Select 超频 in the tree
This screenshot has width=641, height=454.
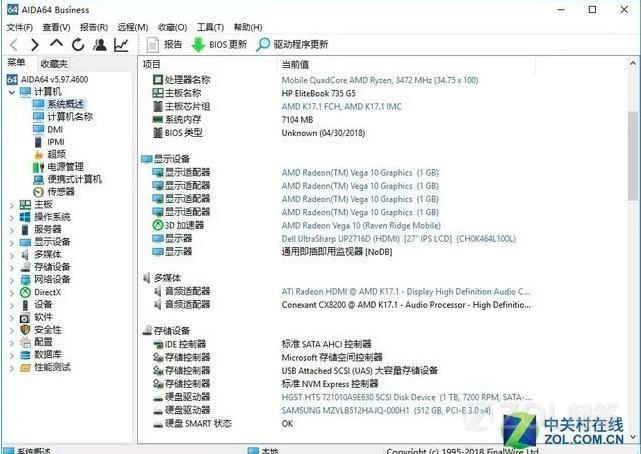(56, 154)
